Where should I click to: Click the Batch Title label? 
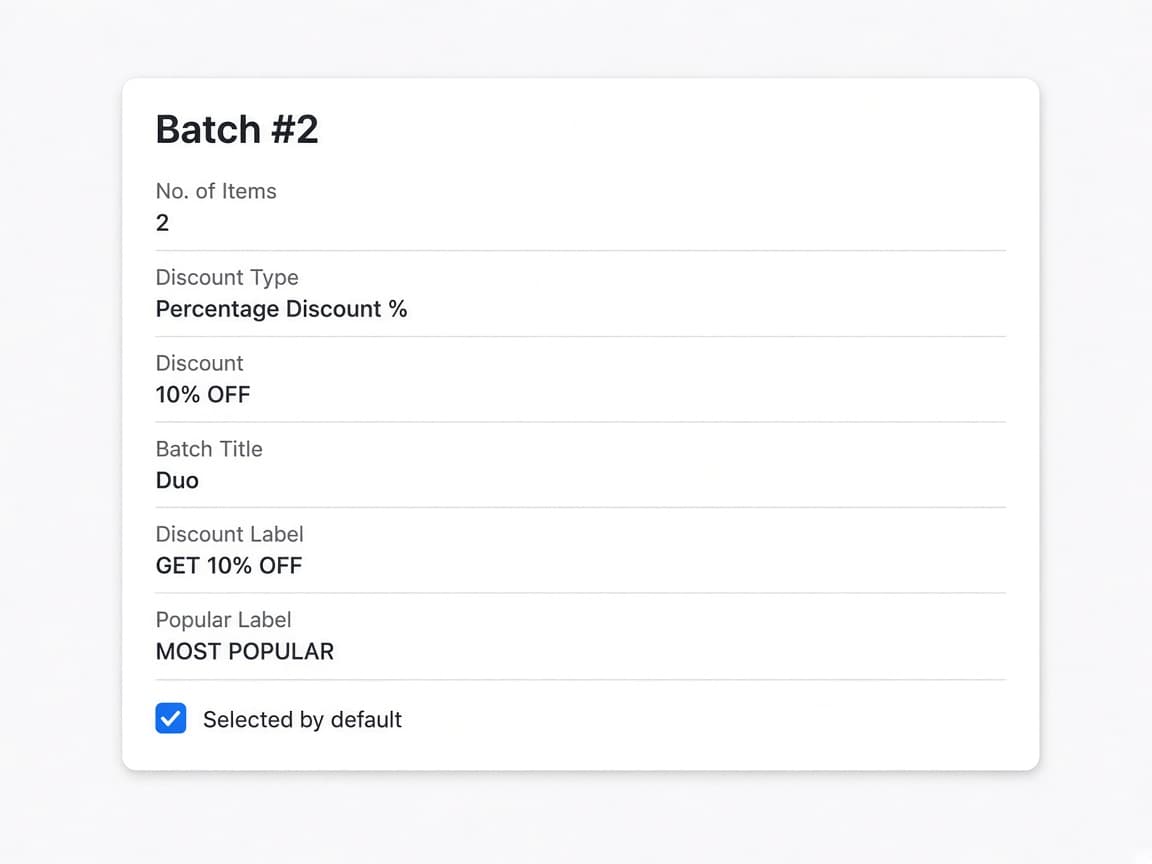[x=209, y=449]
